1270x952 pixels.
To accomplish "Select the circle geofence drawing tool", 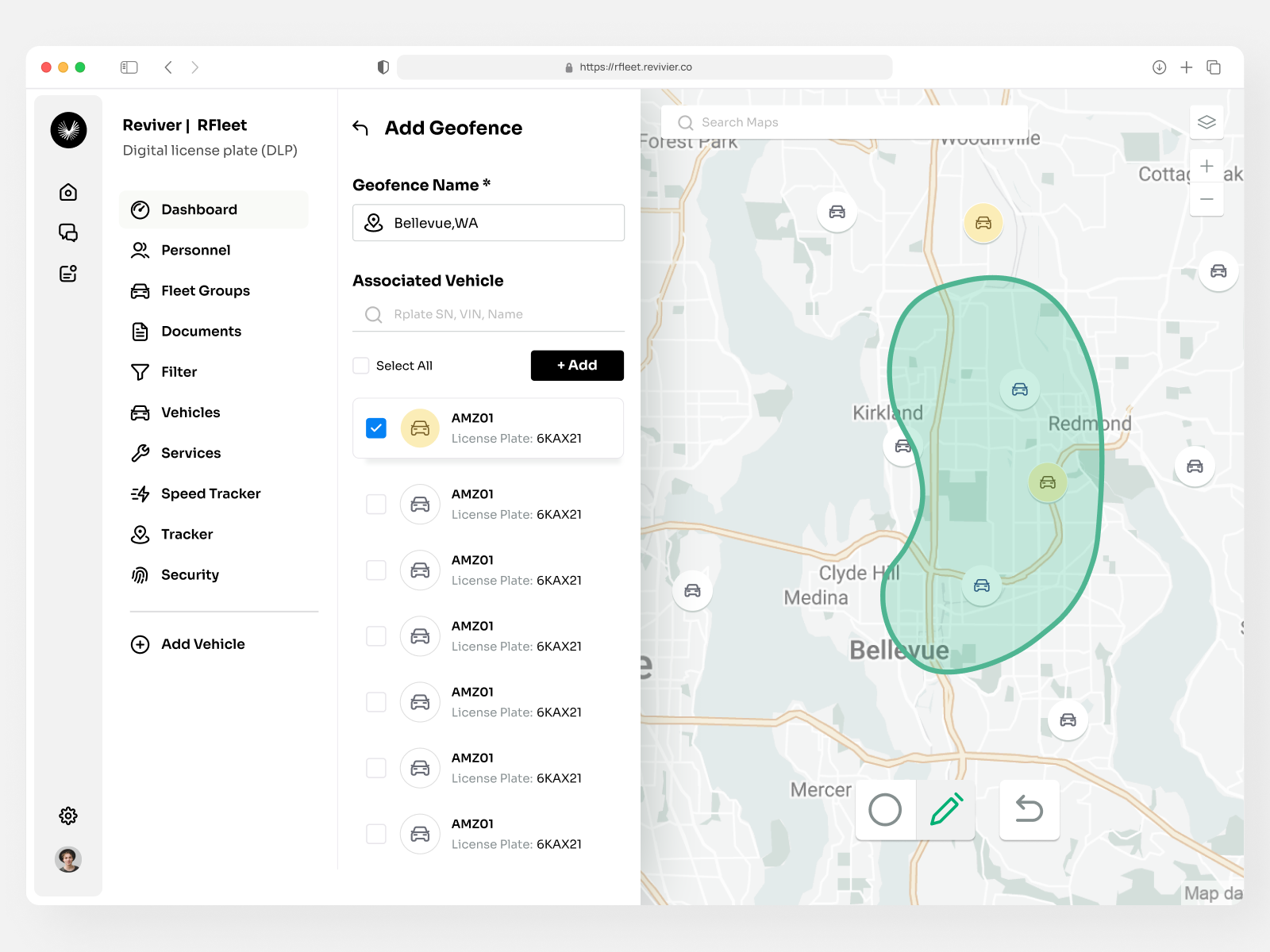I will [885, 810].
